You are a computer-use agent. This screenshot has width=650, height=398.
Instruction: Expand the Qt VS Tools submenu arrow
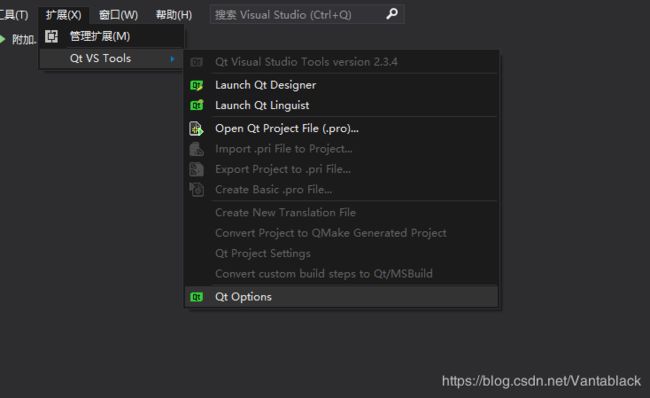click(172, 59)
